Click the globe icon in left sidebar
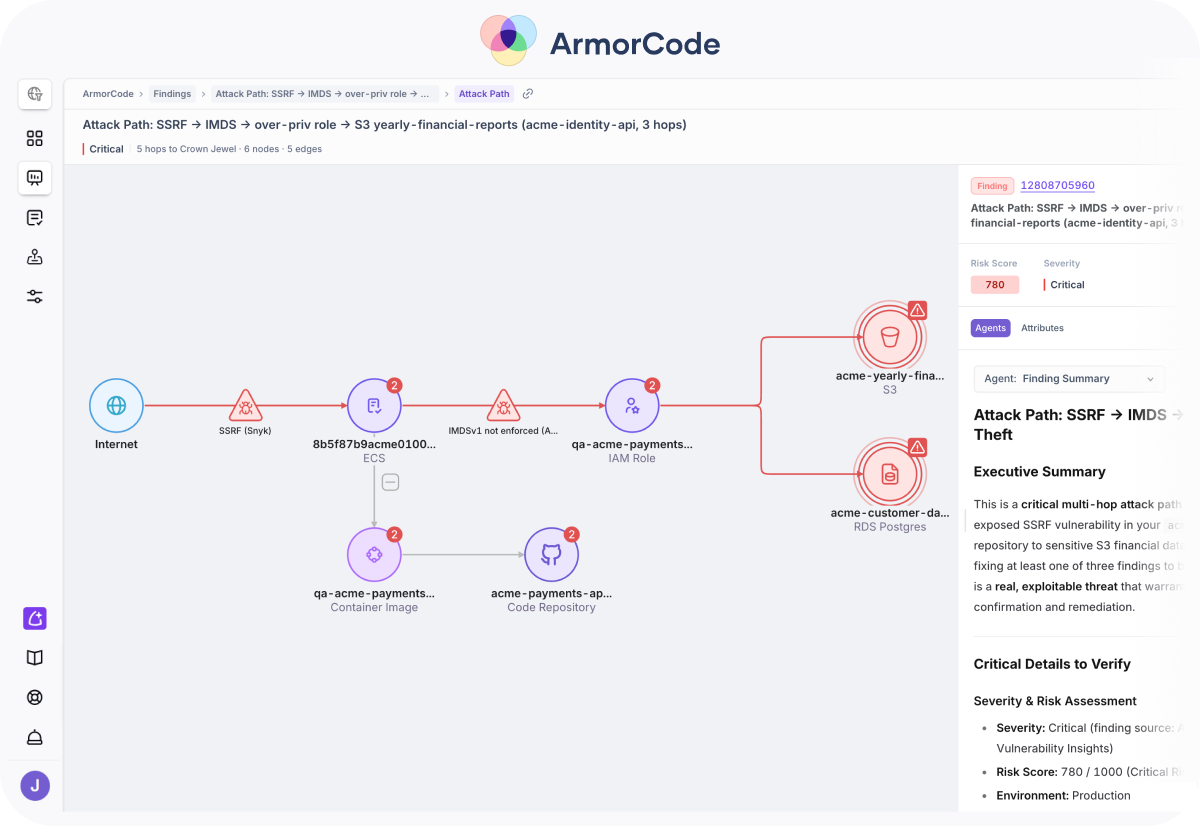The width and height of the screenshot is (1200, 826). (x=35, y=94)
